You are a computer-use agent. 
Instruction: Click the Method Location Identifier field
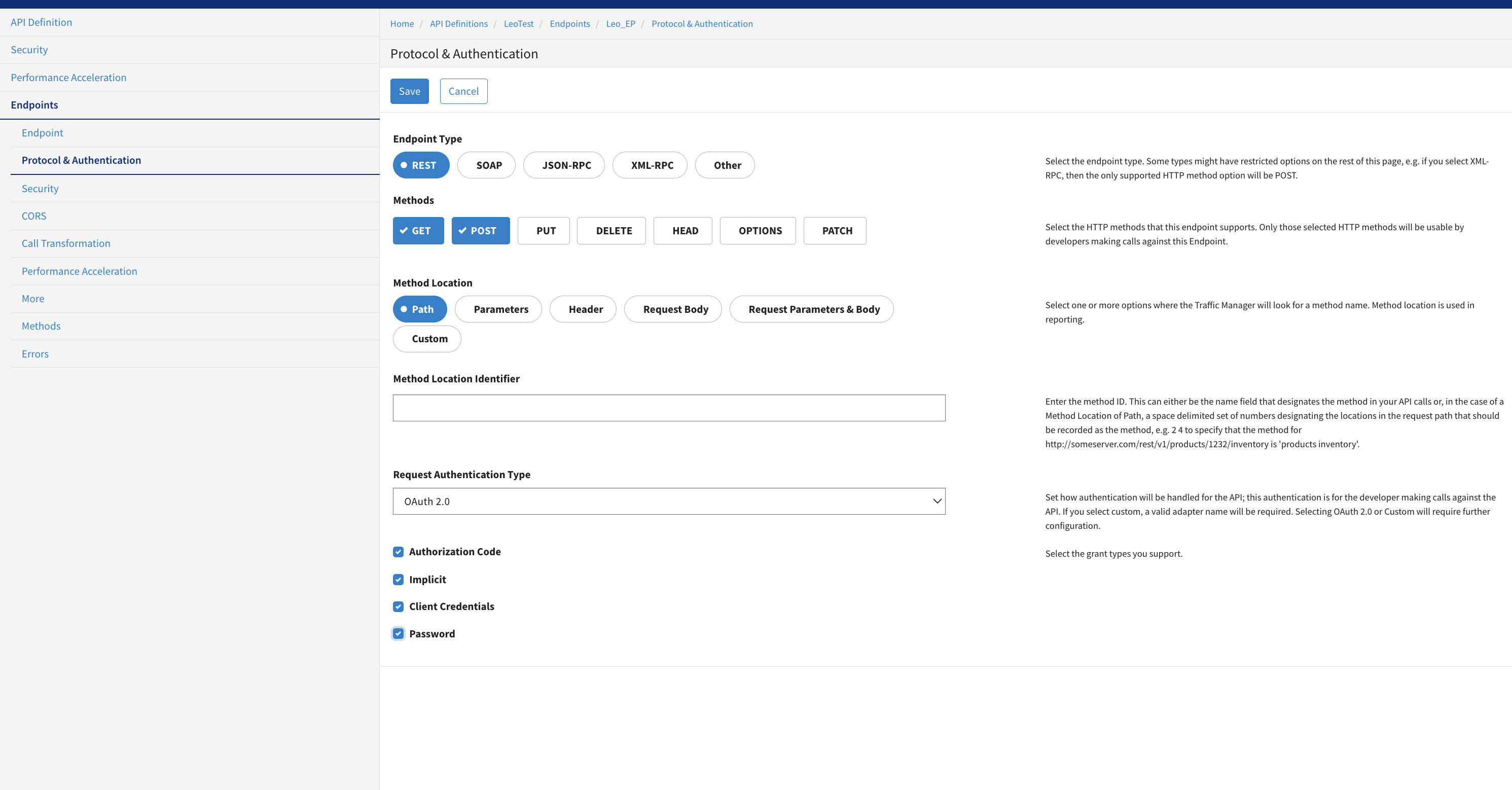(x=669, y=408)
